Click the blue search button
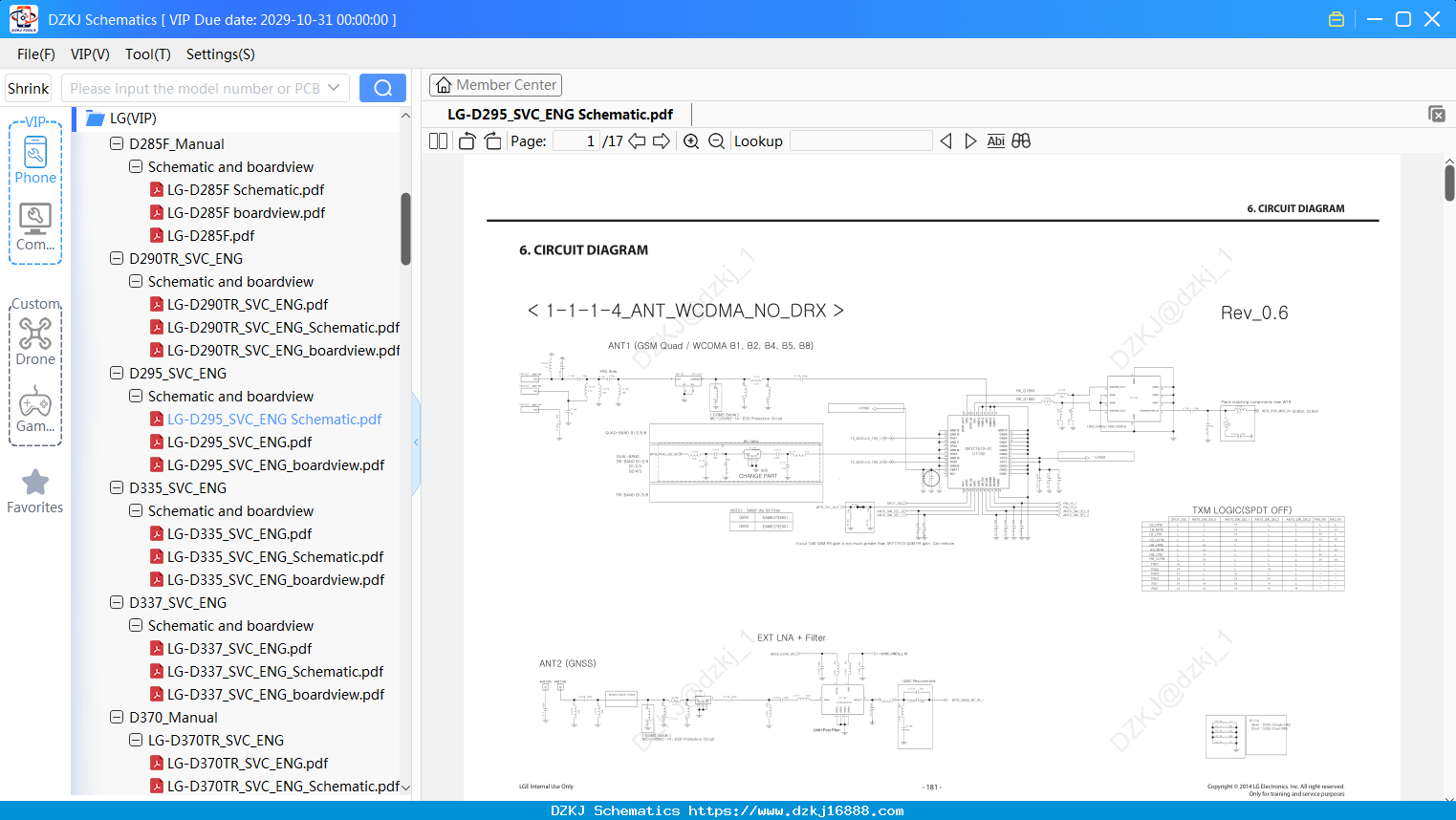Screen dimensions: 1456x820 (x=382, y=88)
